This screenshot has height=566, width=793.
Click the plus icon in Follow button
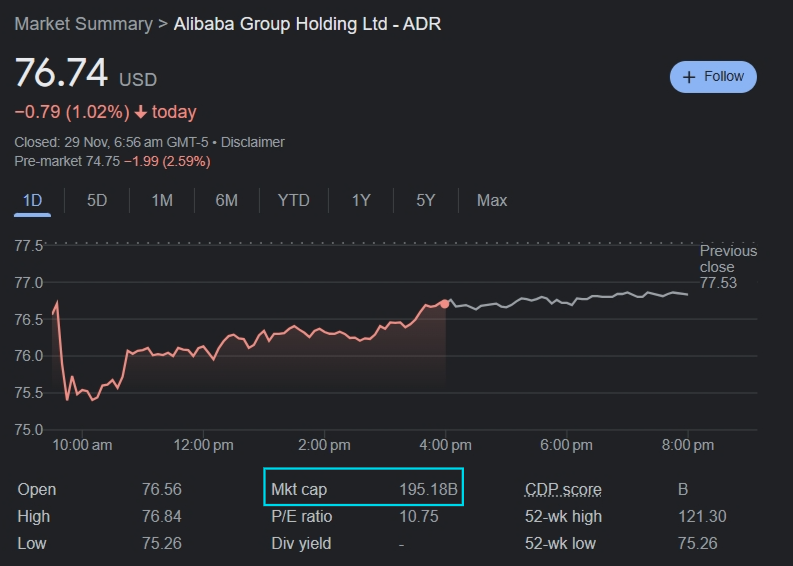coord(689,77)
